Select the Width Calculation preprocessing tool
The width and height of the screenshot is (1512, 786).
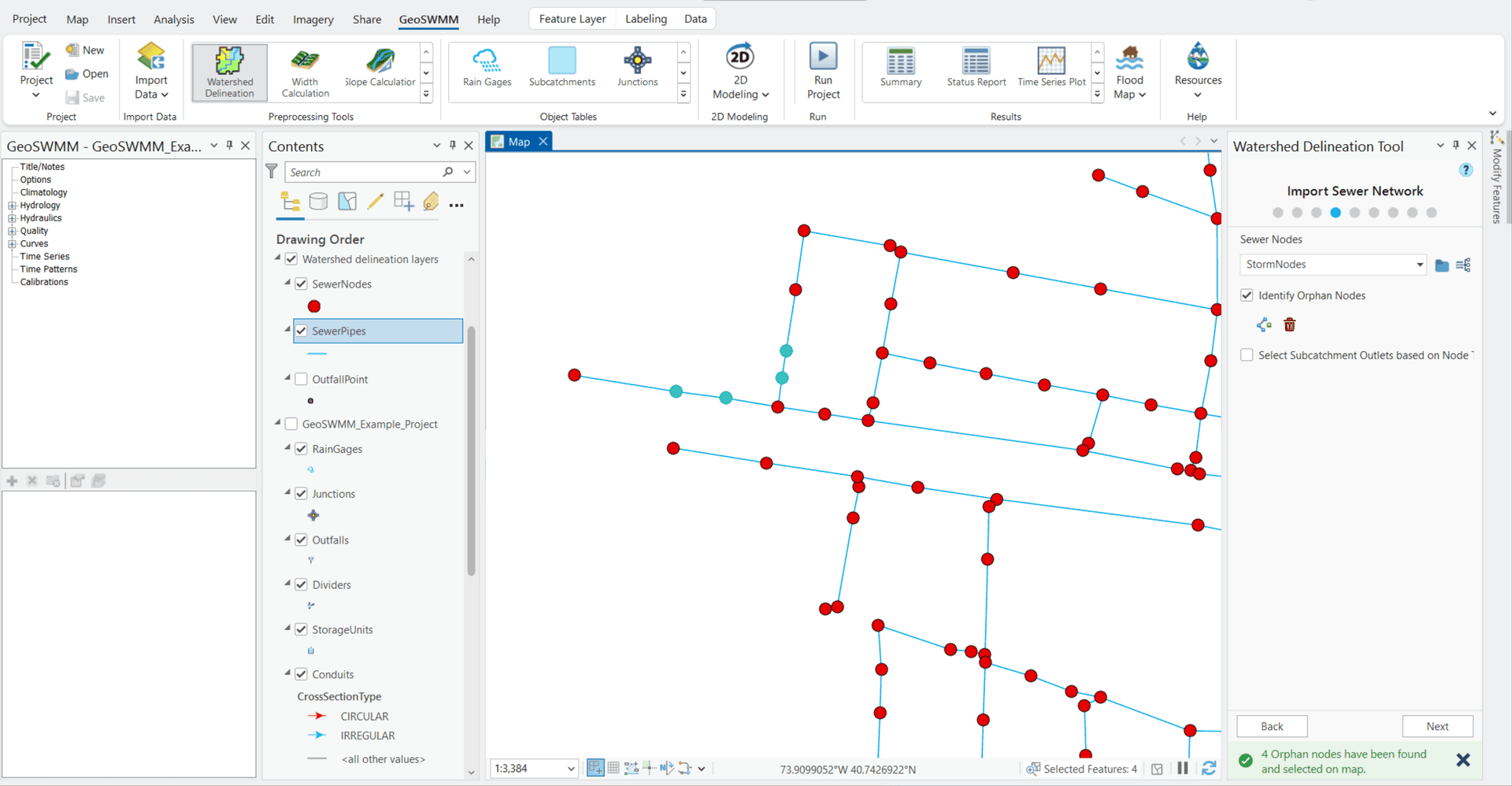[x=304, y=71]
